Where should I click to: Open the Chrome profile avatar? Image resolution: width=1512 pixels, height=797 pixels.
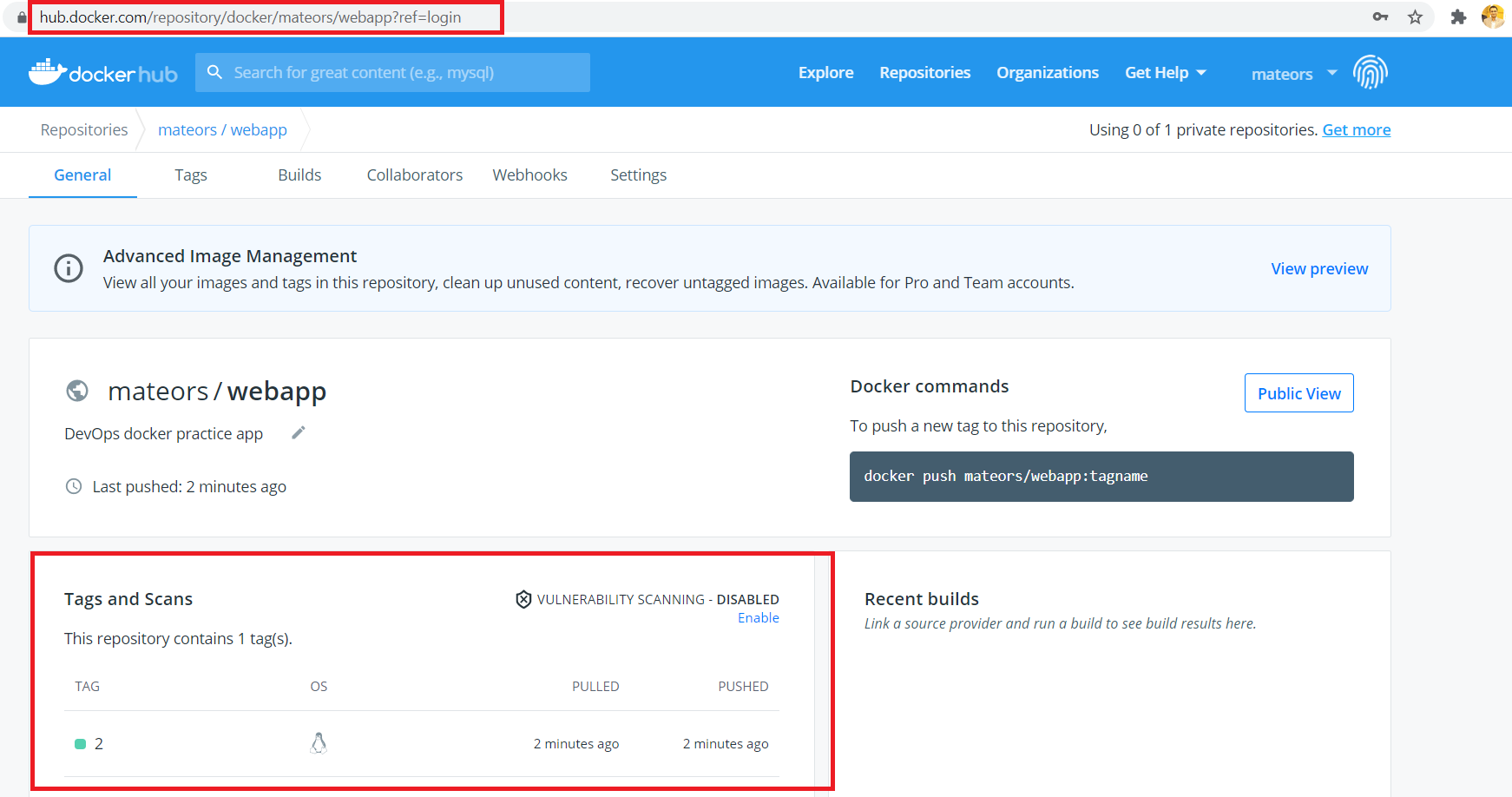[x=1493, y=16]
